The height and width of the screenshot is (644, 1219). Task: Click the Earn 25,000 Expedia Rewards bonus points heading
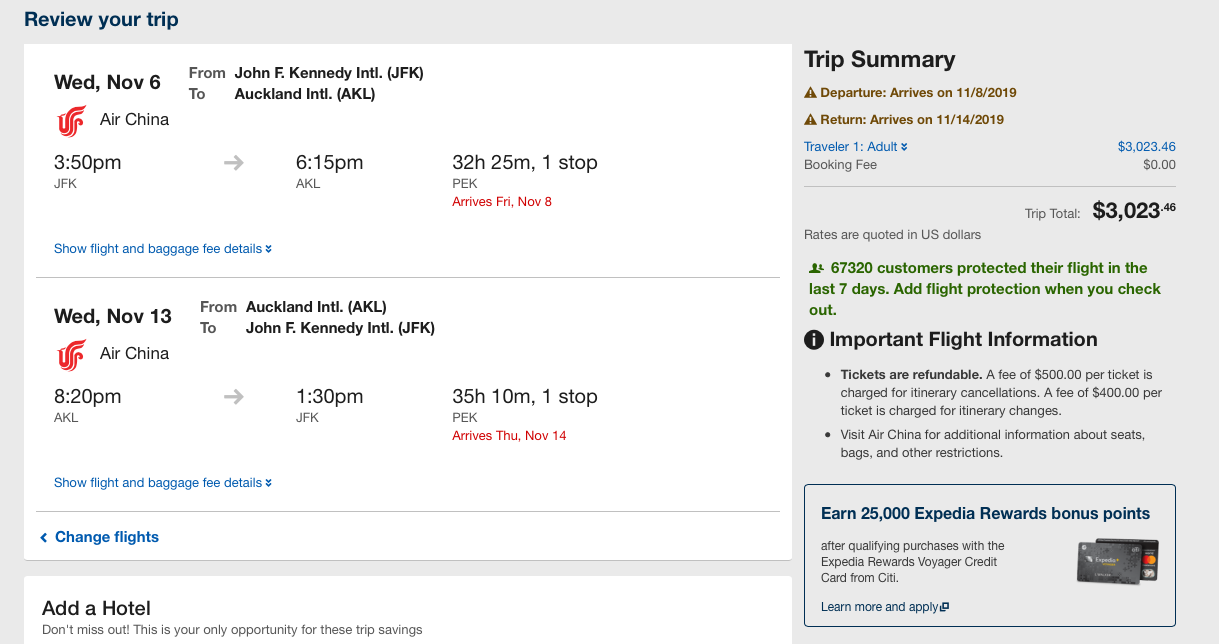(985, 513)
